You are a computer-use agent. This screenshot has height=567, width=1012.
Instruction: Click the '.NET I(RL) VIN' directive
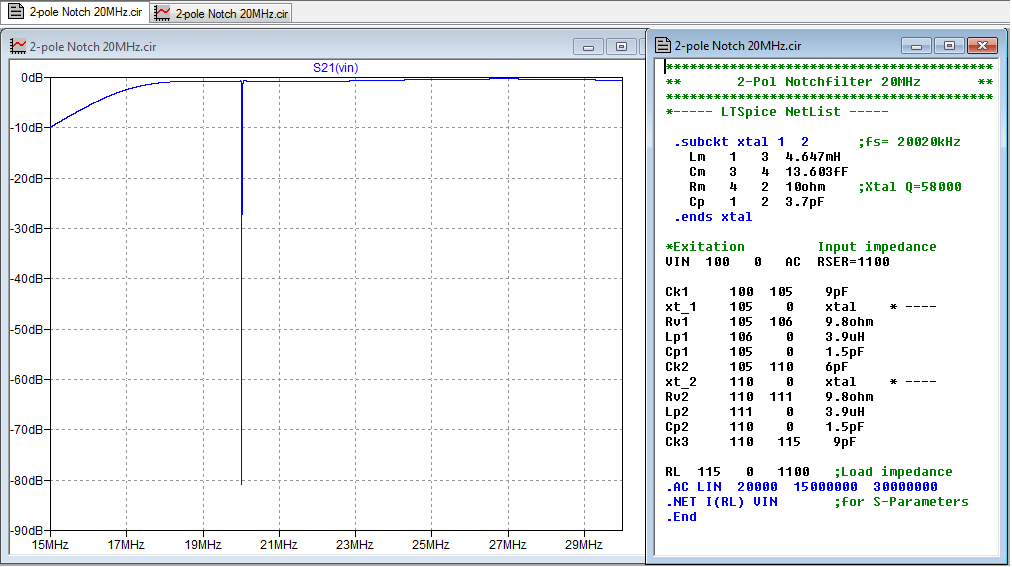pos(722,502)
